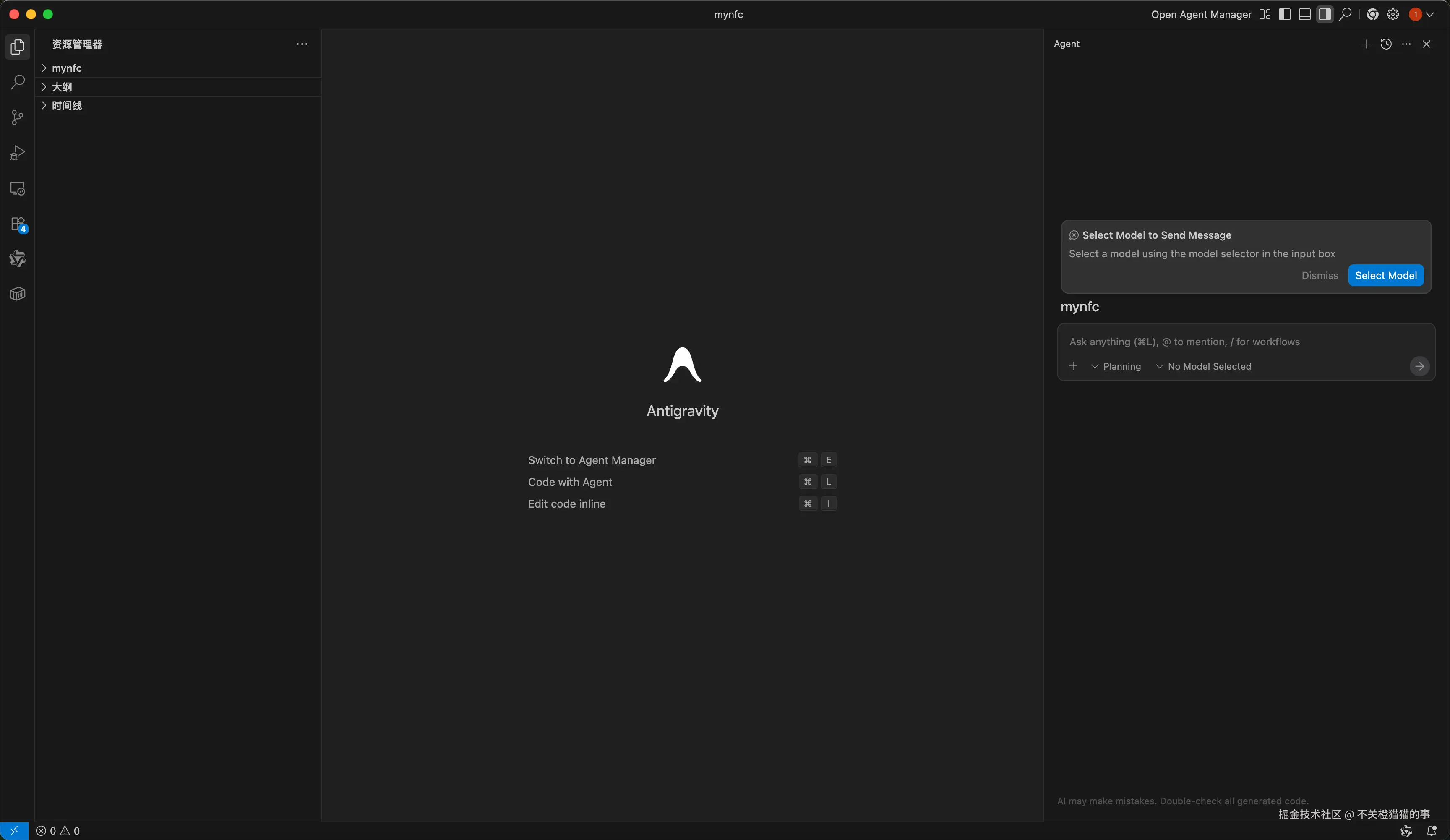Open the Explorer more actions menu
Screen dimensions: 1450x840
302,44
